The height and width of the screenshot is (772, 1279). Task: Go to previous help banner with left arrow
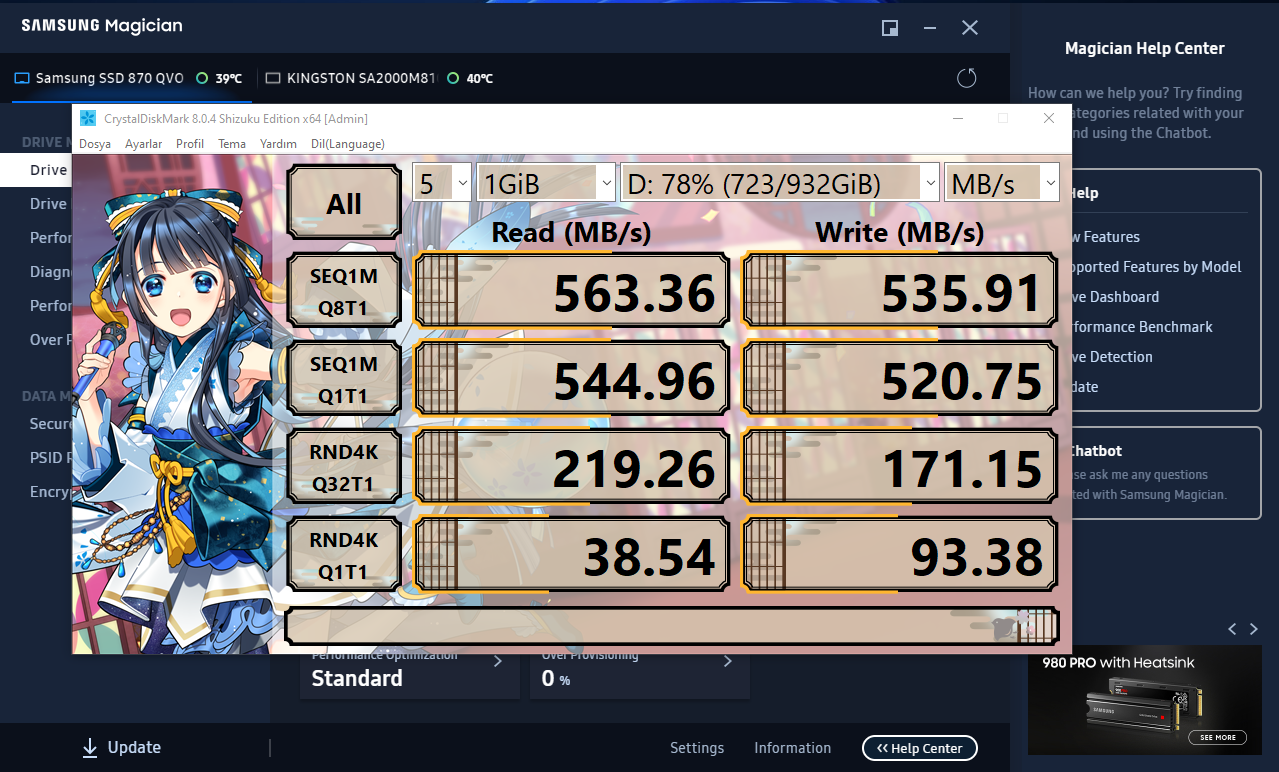(1232, 629)
